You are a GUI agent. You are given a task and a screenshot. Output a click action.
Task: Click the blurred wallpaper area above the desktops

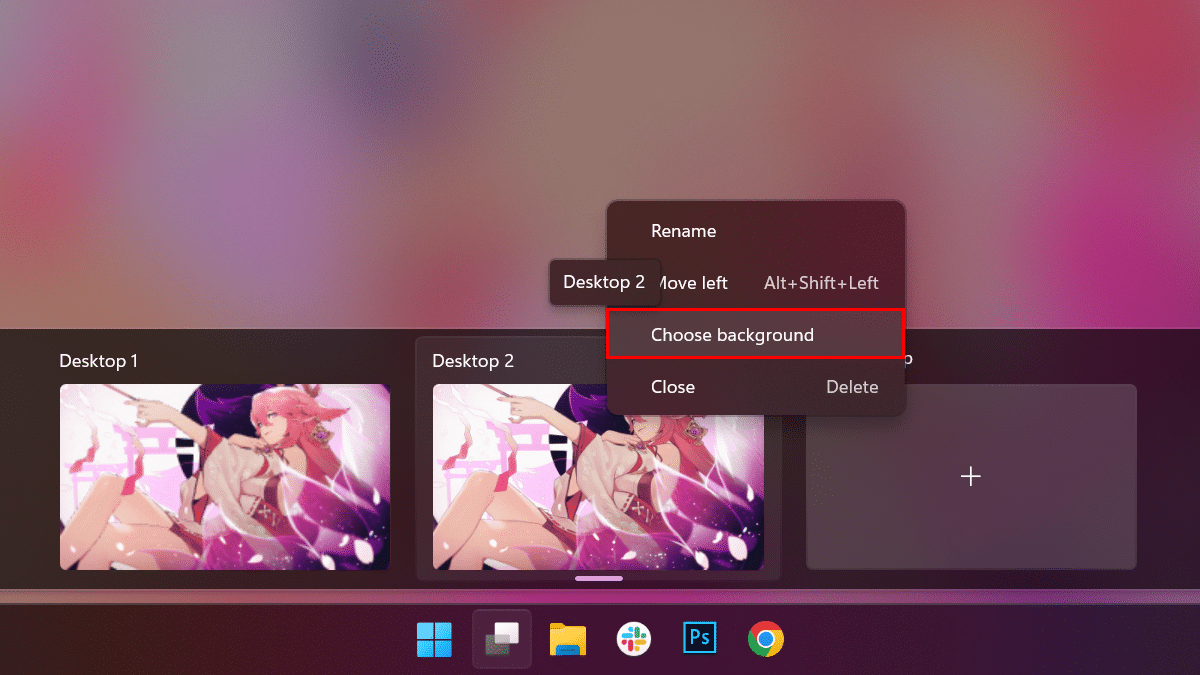300,150
